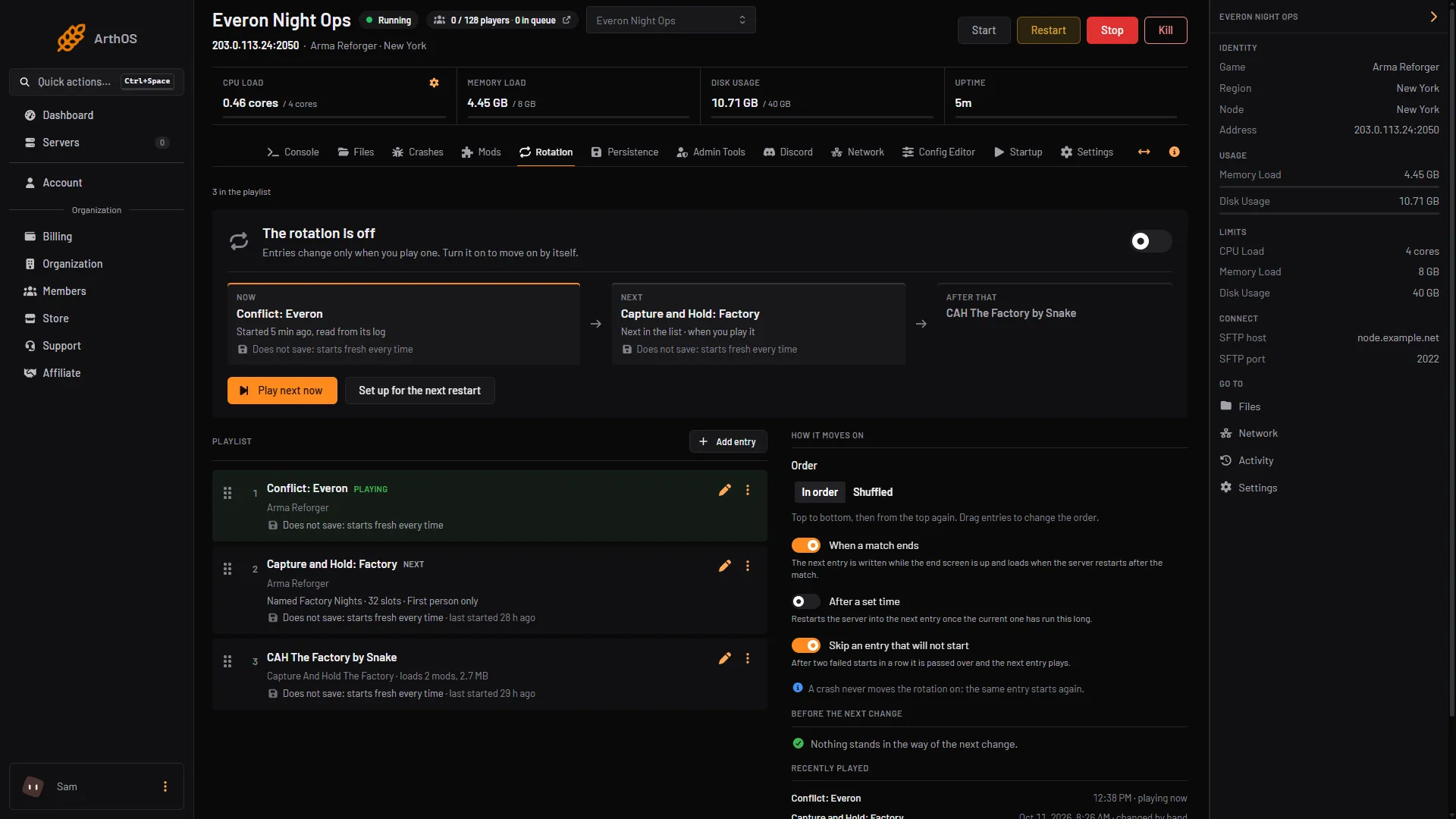Open Sam's user menu dots
Screen dimensions: 1456x819
pos(165,786)
